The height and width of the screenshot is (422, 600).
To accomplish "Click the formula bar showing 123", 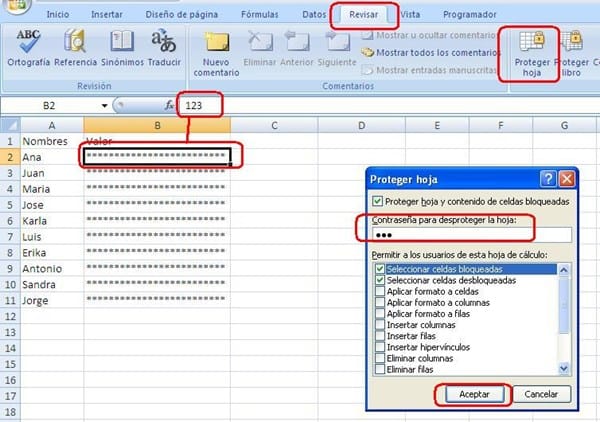I will 388,105.
